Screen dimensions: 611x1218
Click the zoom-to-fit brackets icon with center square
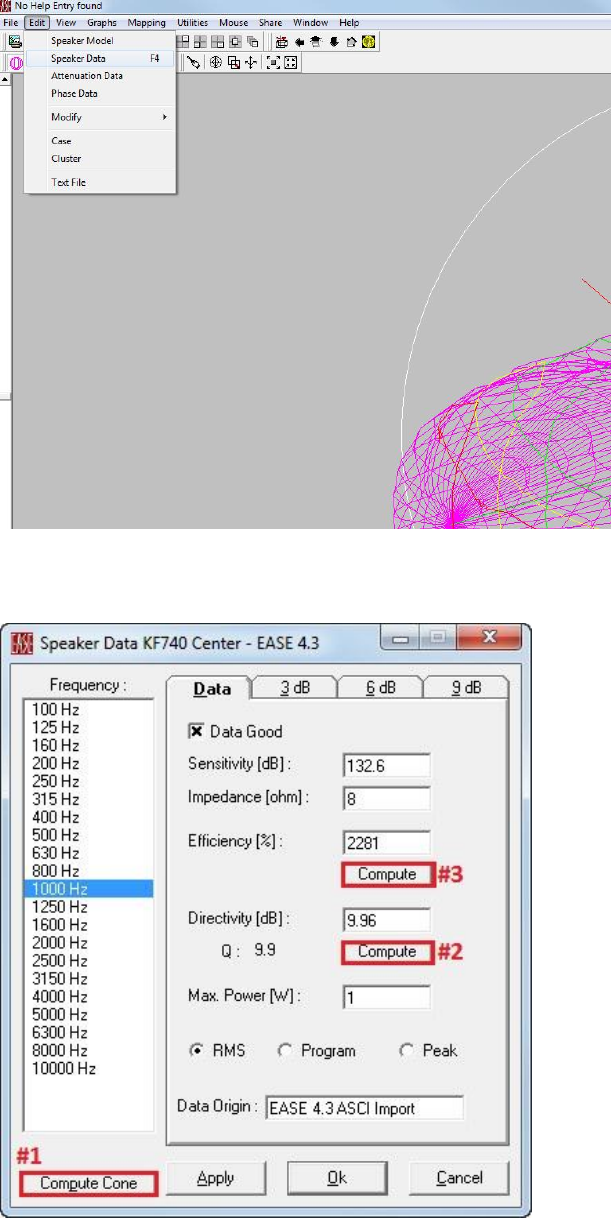tap(272, 61)
